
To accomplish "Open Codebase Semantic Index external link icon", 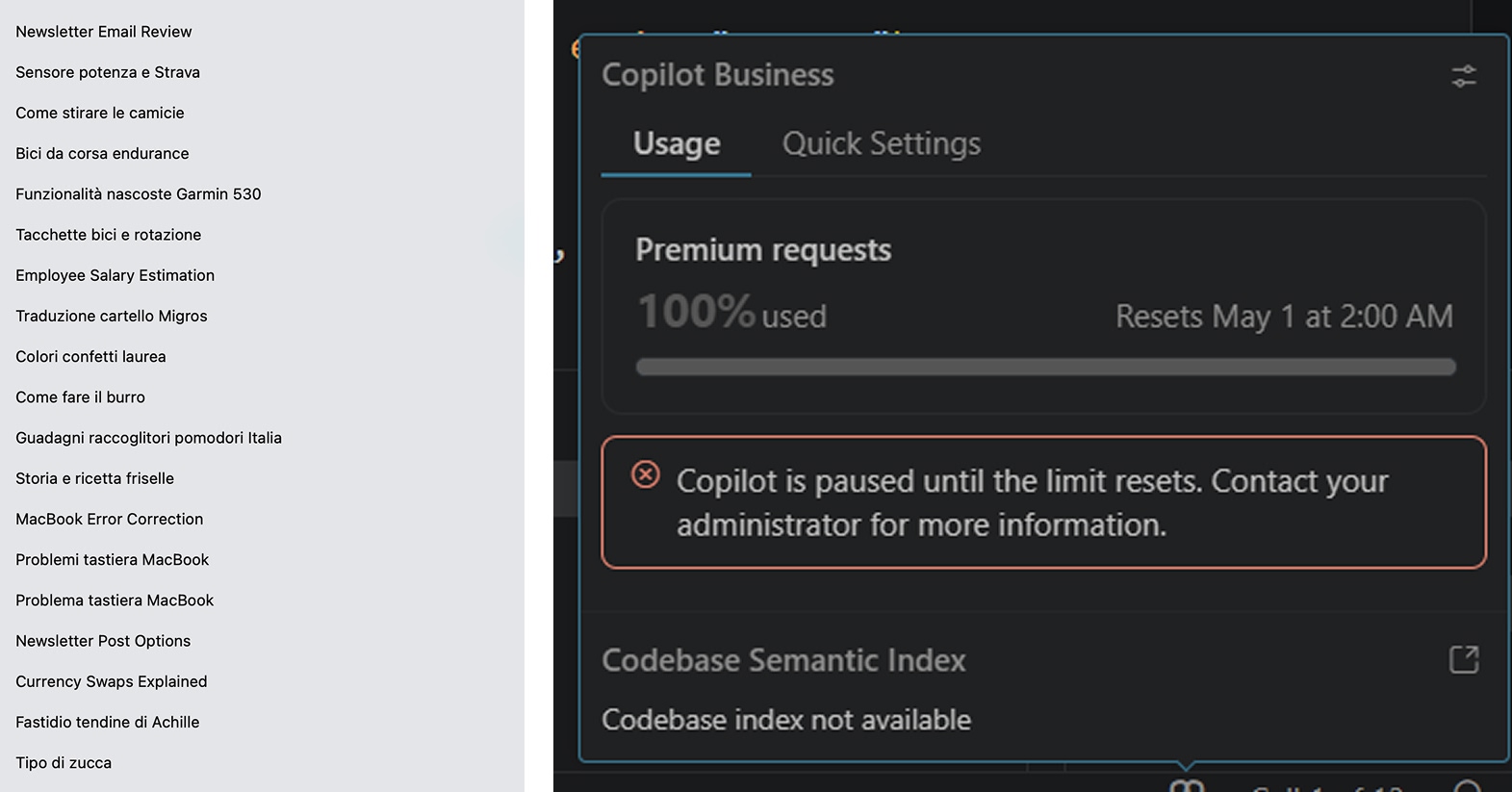I will click(1463, 660).
